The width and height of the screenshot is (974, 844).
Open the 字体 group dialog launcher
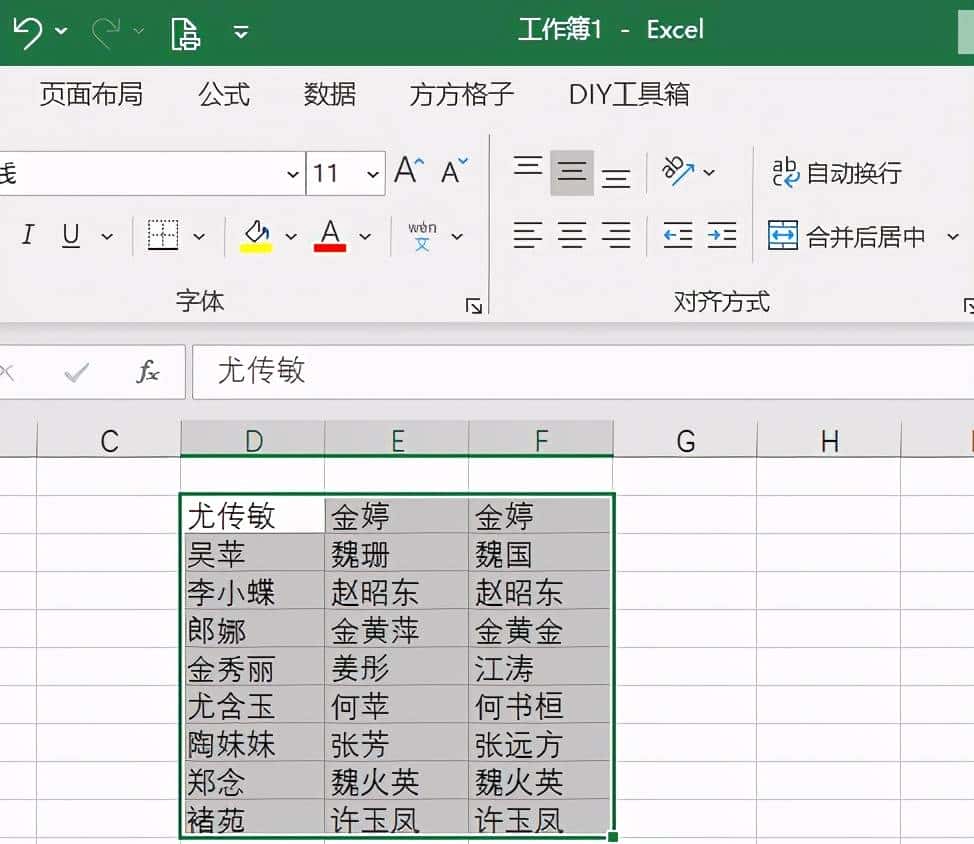click(475, 305)
